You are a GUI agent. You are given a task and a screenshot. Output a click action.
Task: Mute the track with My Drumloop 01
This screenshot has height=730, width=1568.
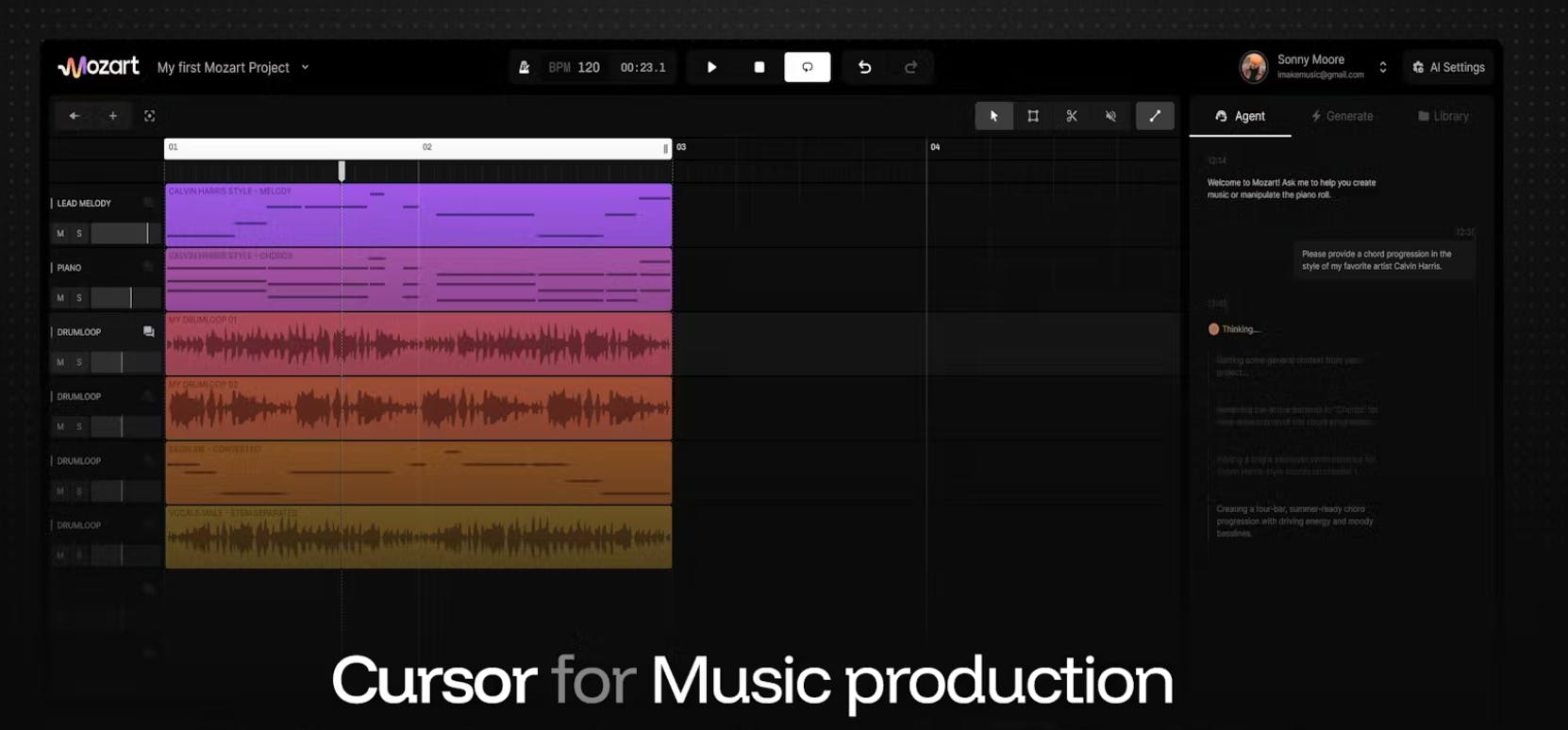60,362
